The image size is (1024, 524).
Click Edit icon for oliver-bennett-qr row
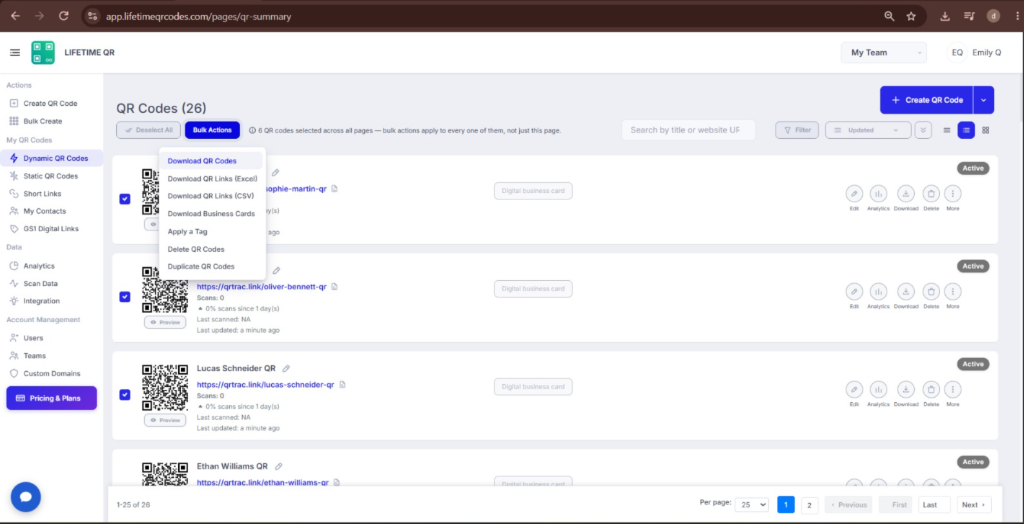coord(854,291)
